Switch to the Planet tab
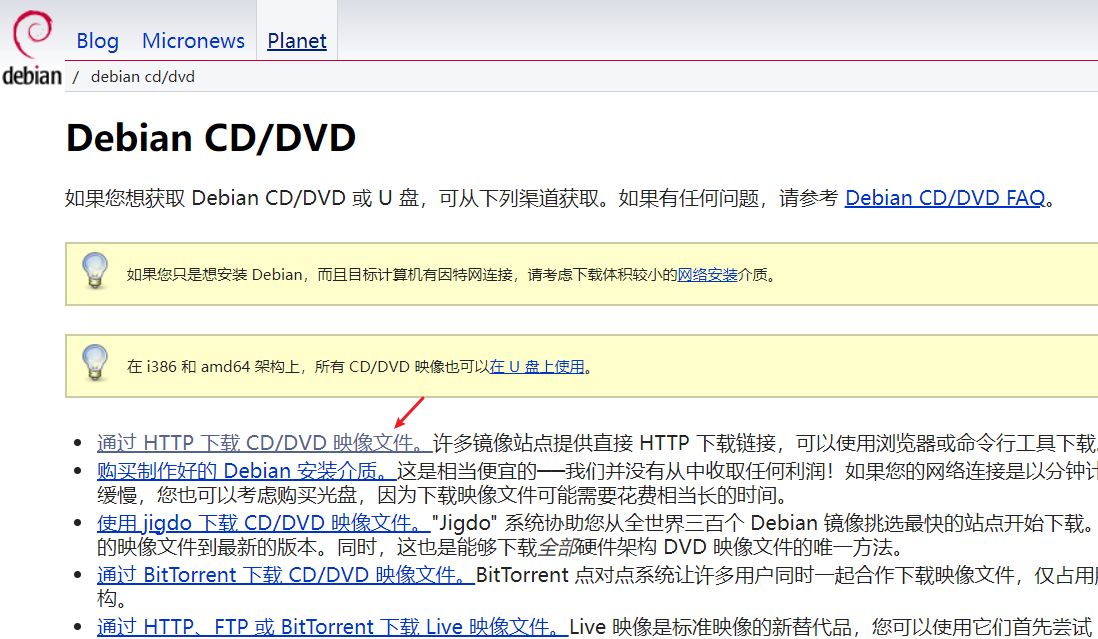This screenshot has height=639, width=1098. click(x=296, y=41)
